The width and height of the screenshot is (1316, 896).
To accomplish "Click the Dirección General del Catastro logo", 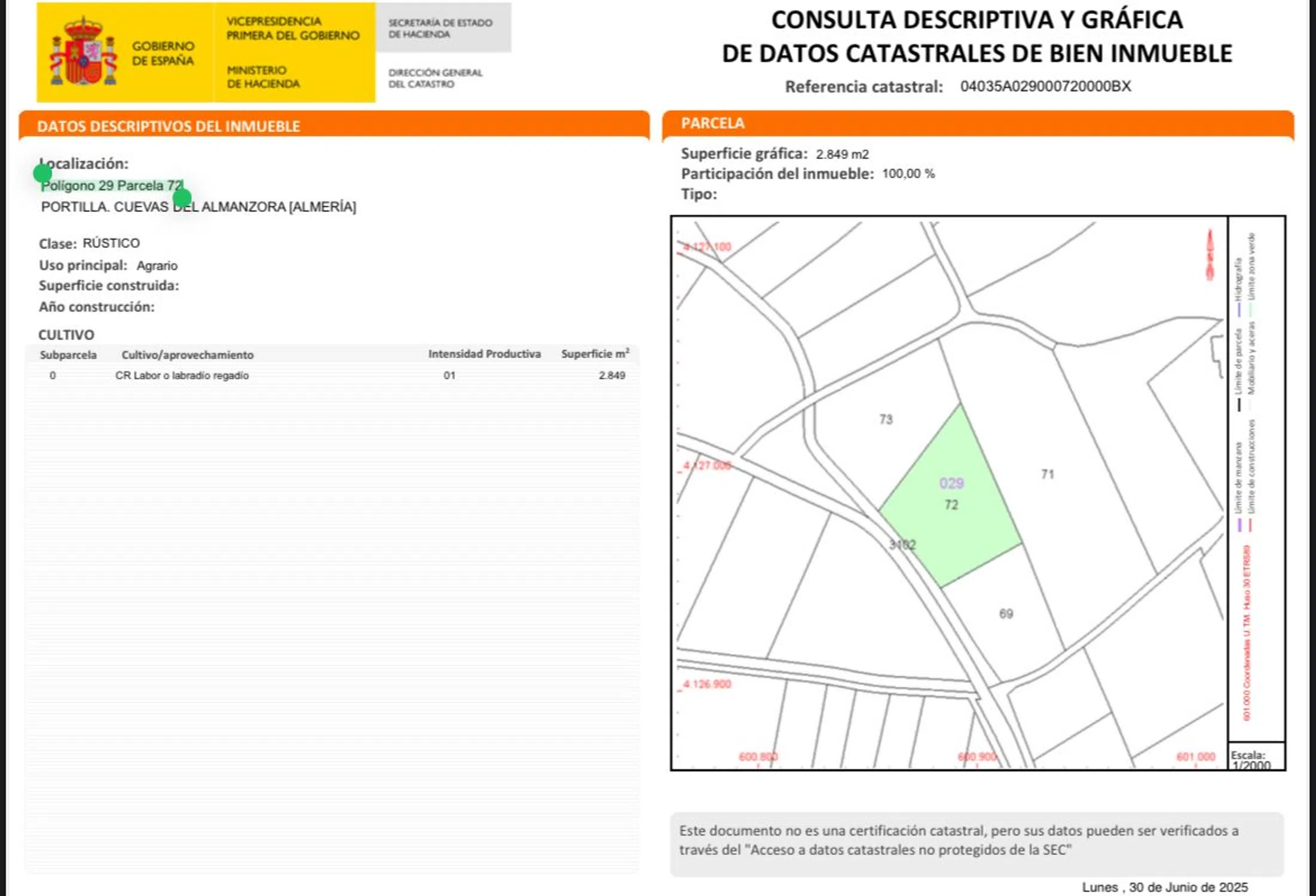I will [435, 78].
